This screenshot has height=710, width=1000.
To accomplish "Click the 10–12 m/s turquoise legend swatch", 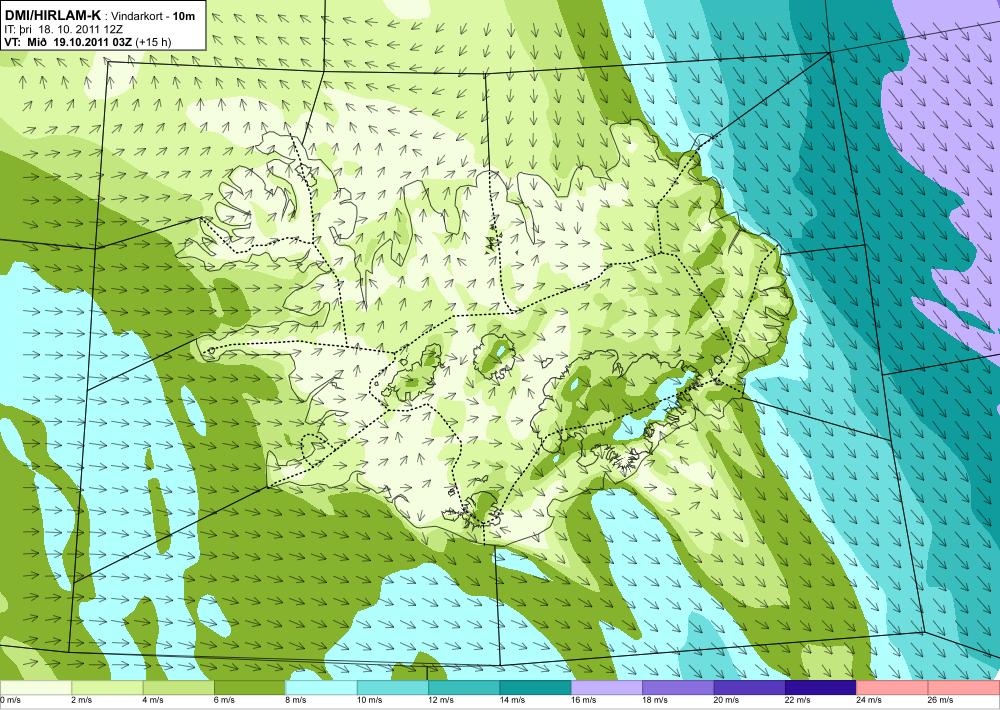I will tap(392, 688).
